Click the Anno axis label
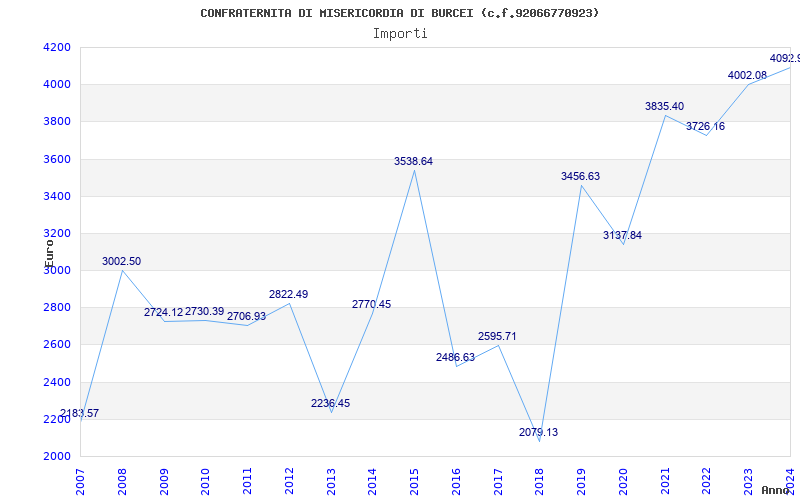This screenshot has height=500, width=800. pyautogui.click(x=774, y=490)
